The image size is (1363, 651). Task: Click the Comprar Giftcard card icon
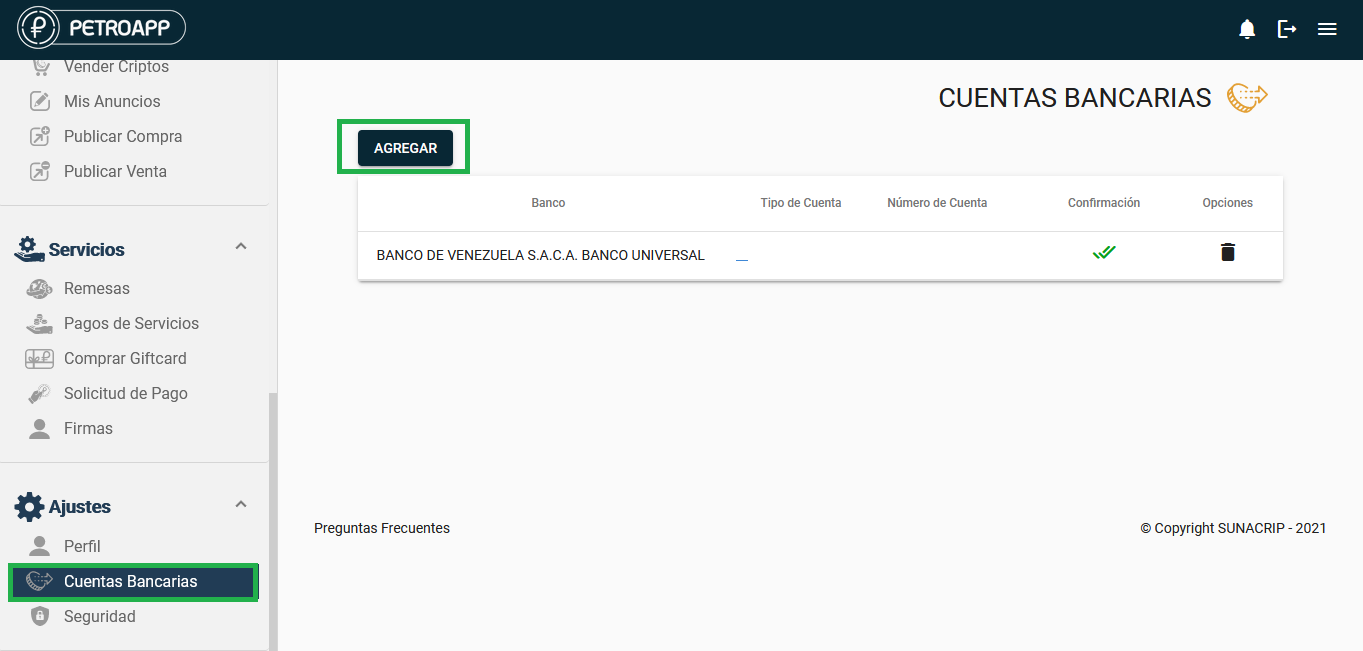coord(39,358)
